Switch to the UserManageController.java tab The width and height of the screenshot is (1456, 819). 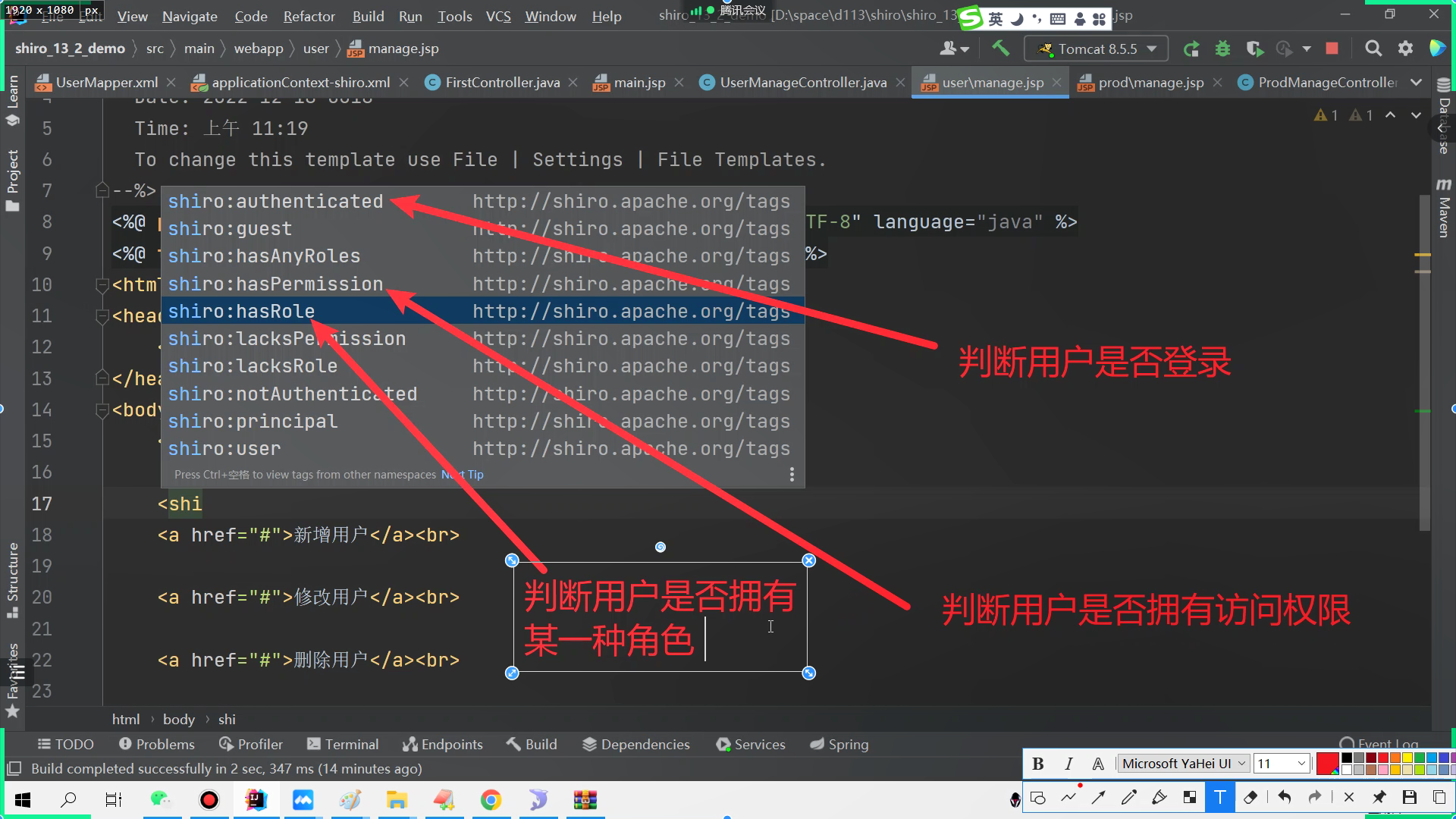[x=802, y=83]
